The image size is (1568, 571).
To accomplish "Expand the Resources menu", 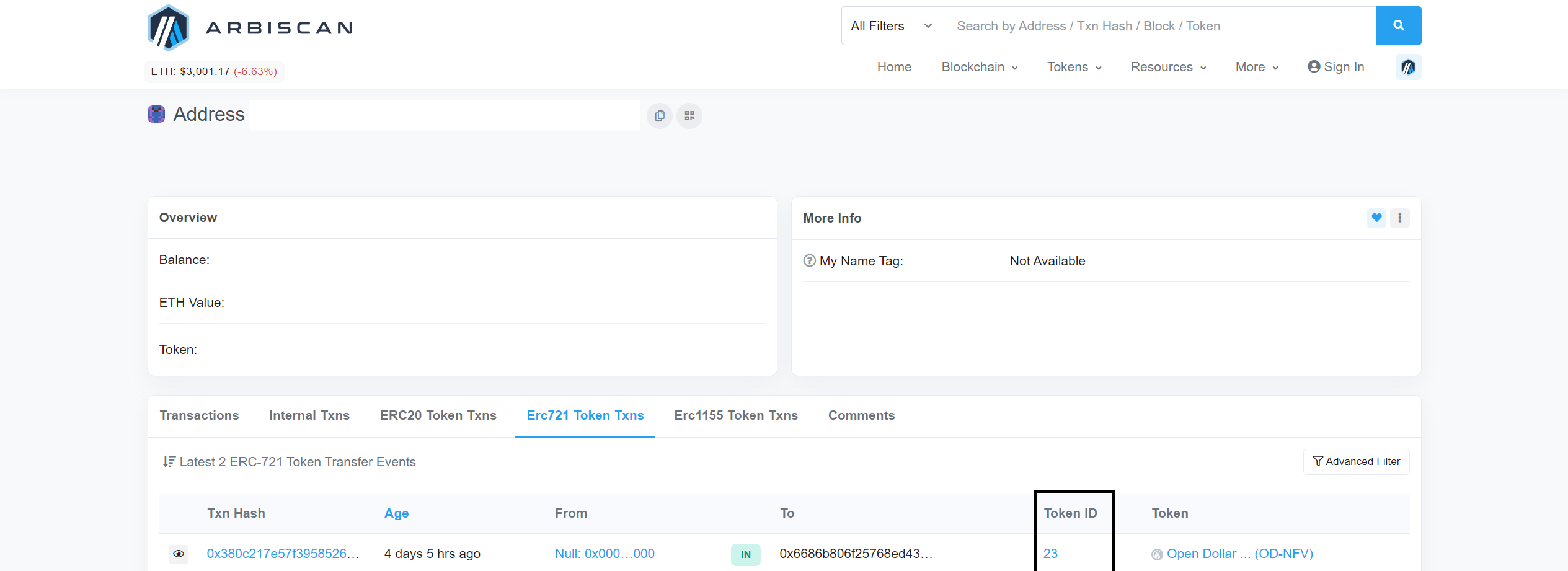I will [x=1169, y=67].
